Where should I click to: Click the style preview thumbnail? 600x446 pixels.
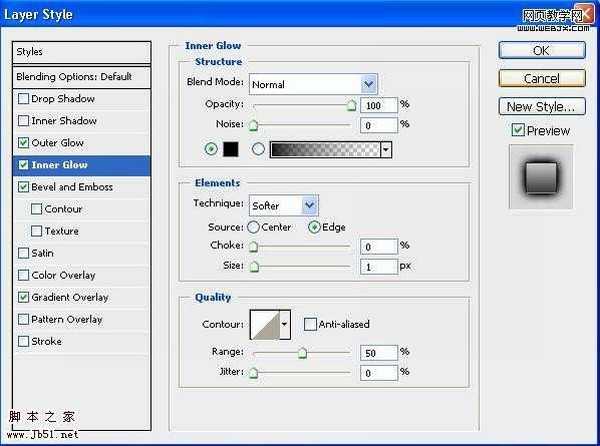point(540,176)
